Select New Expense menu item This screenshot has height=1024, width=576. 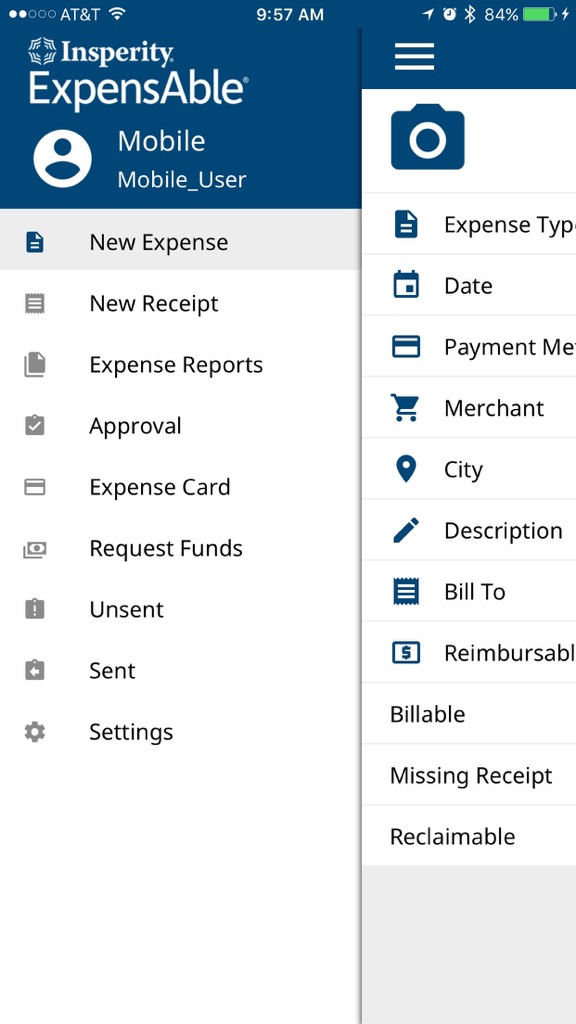click(x=180, y=242)
